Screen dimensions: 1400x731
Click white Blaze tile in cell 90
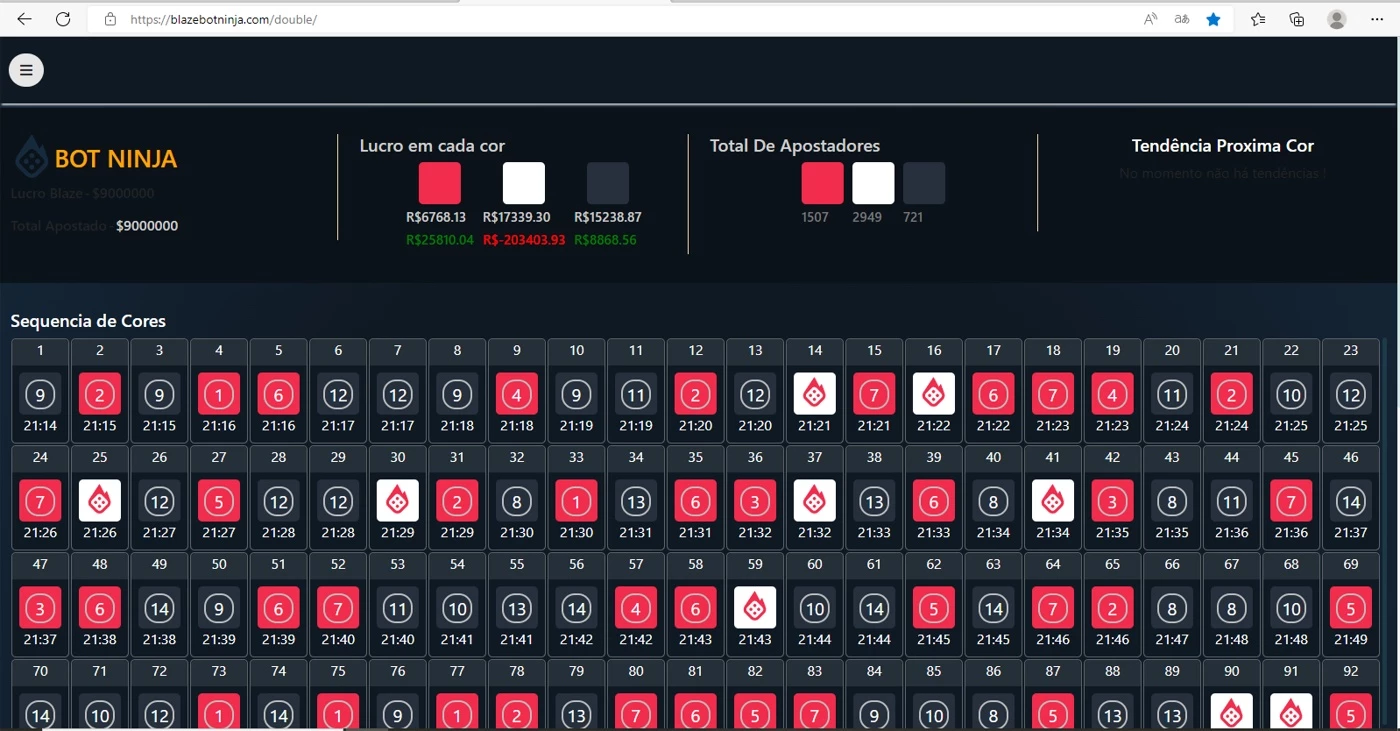coord(1232,712)
